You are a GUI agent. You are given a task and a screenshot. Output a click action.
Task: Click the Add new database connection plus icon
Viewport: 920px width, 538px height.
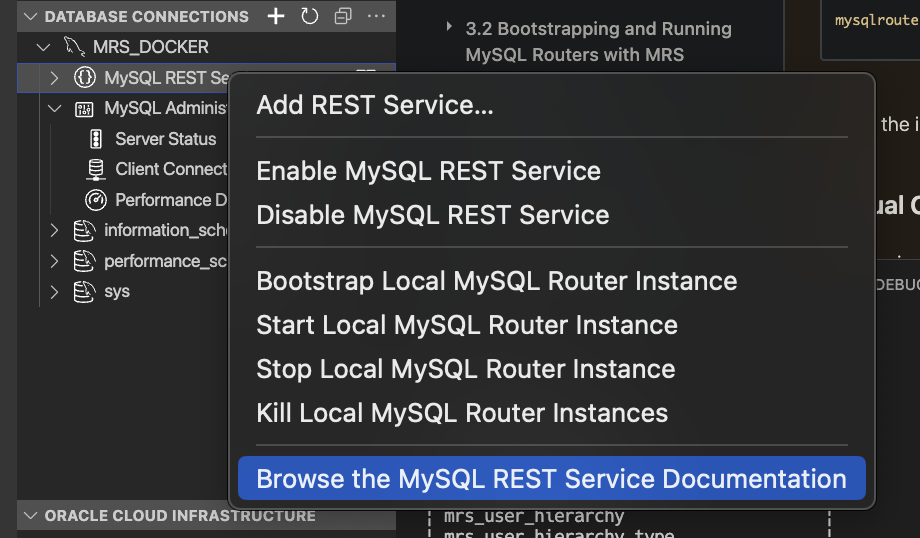[x=276, y=16]
